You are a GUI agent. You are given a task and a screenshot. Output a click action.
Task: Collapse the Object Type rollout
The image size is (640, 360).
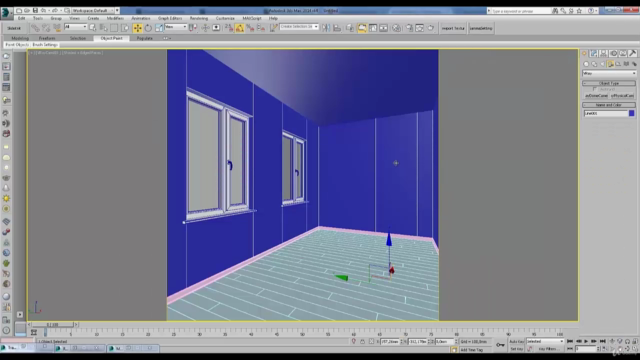[609, 83]
